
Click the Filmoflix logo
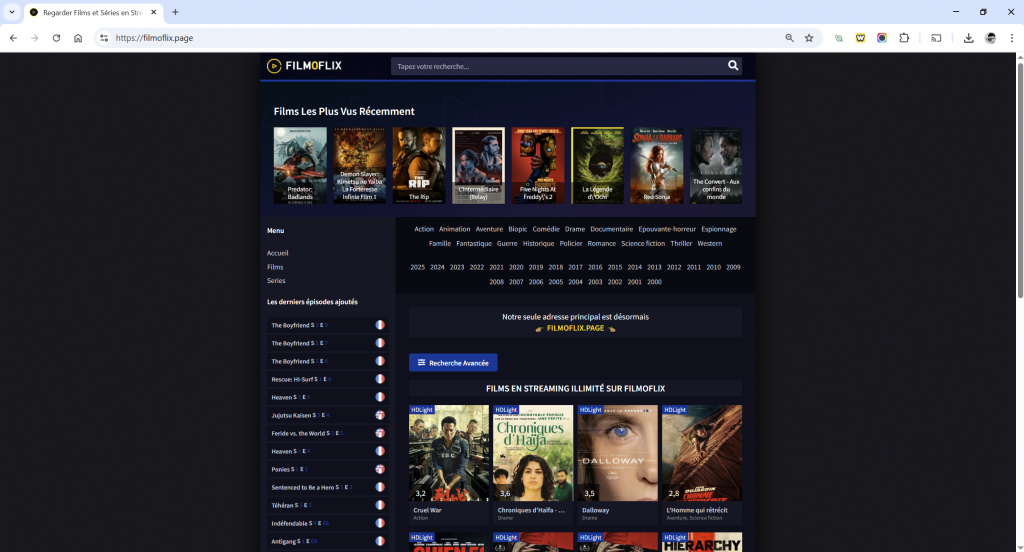click(304, 65)
